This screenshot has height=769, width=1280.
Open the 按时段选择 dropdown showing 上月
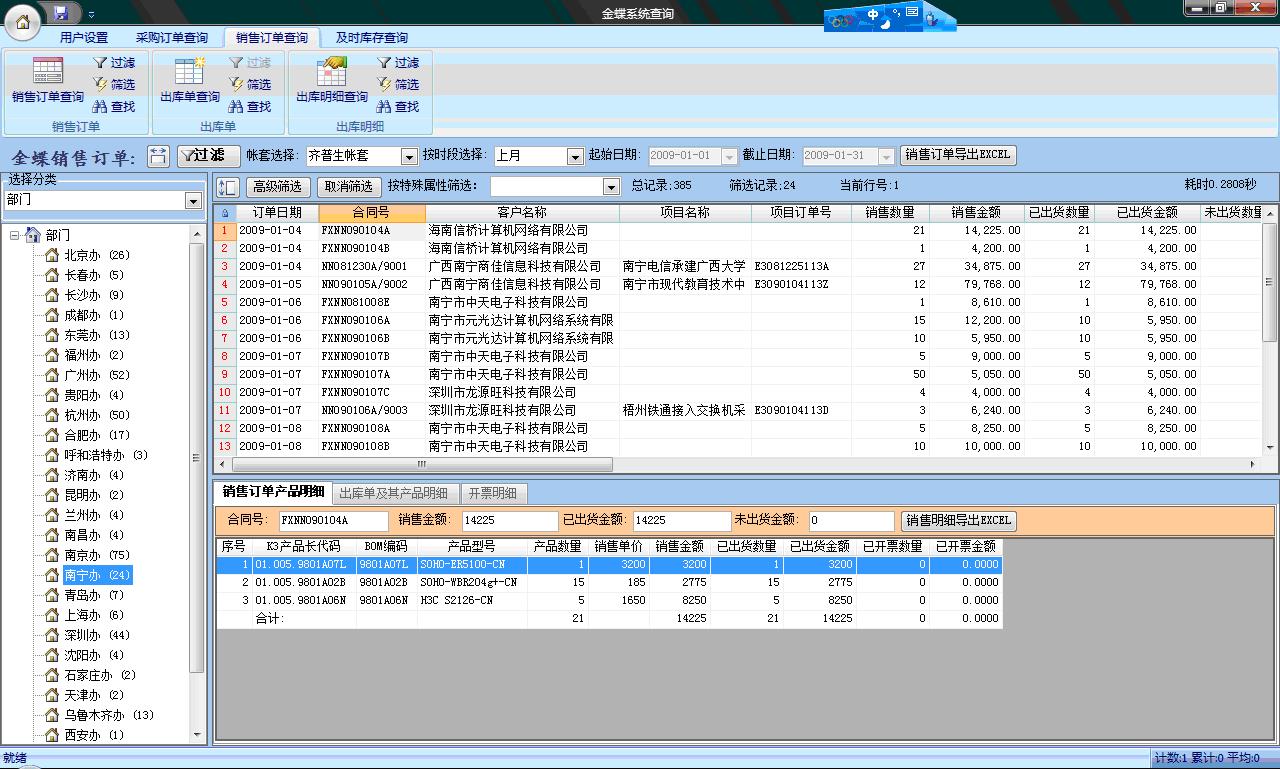pos(575,157)
